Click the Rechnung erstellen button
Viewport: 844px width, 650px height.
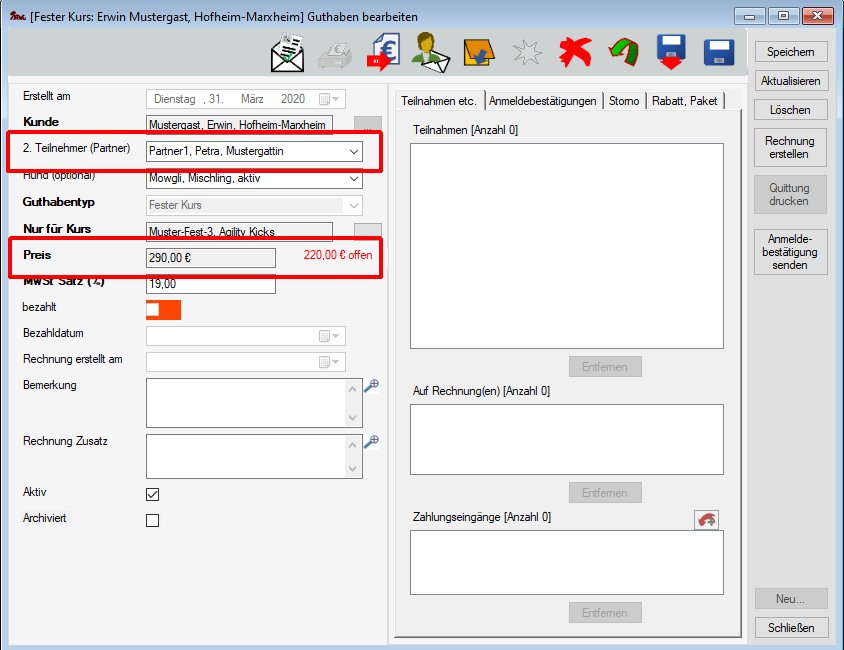pos(789,148)
